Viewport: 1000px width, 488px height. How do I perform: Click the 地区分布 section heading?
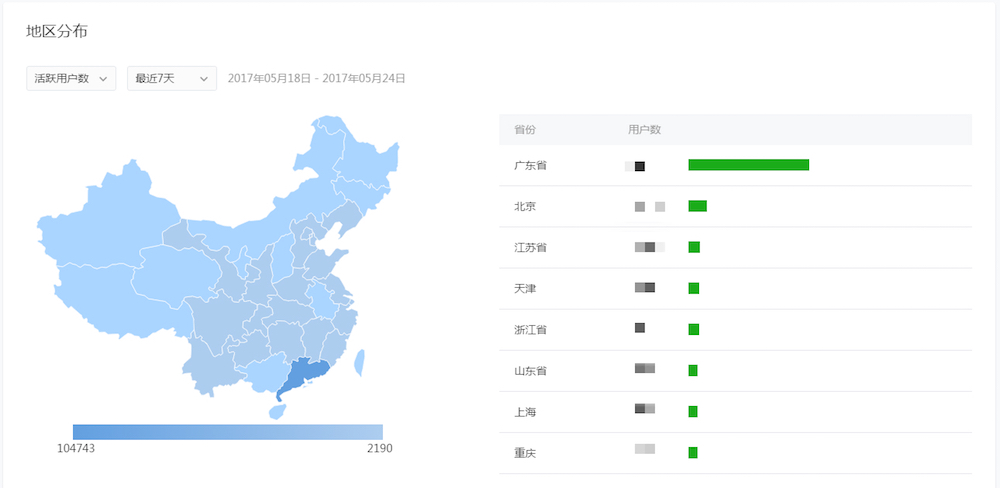pyautogui.click(x=57, y=31)
